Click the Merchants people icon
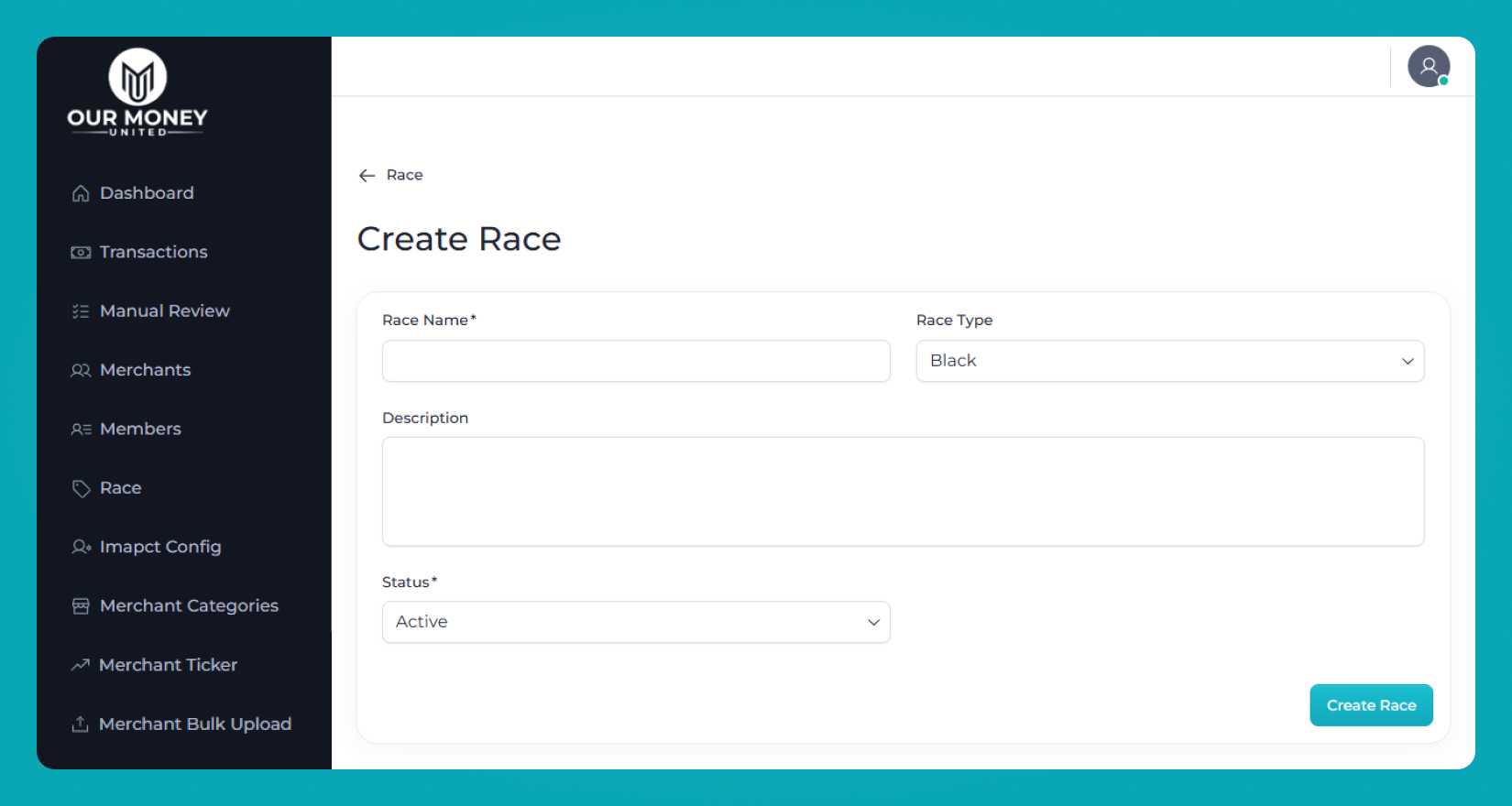 coord(81,370)
